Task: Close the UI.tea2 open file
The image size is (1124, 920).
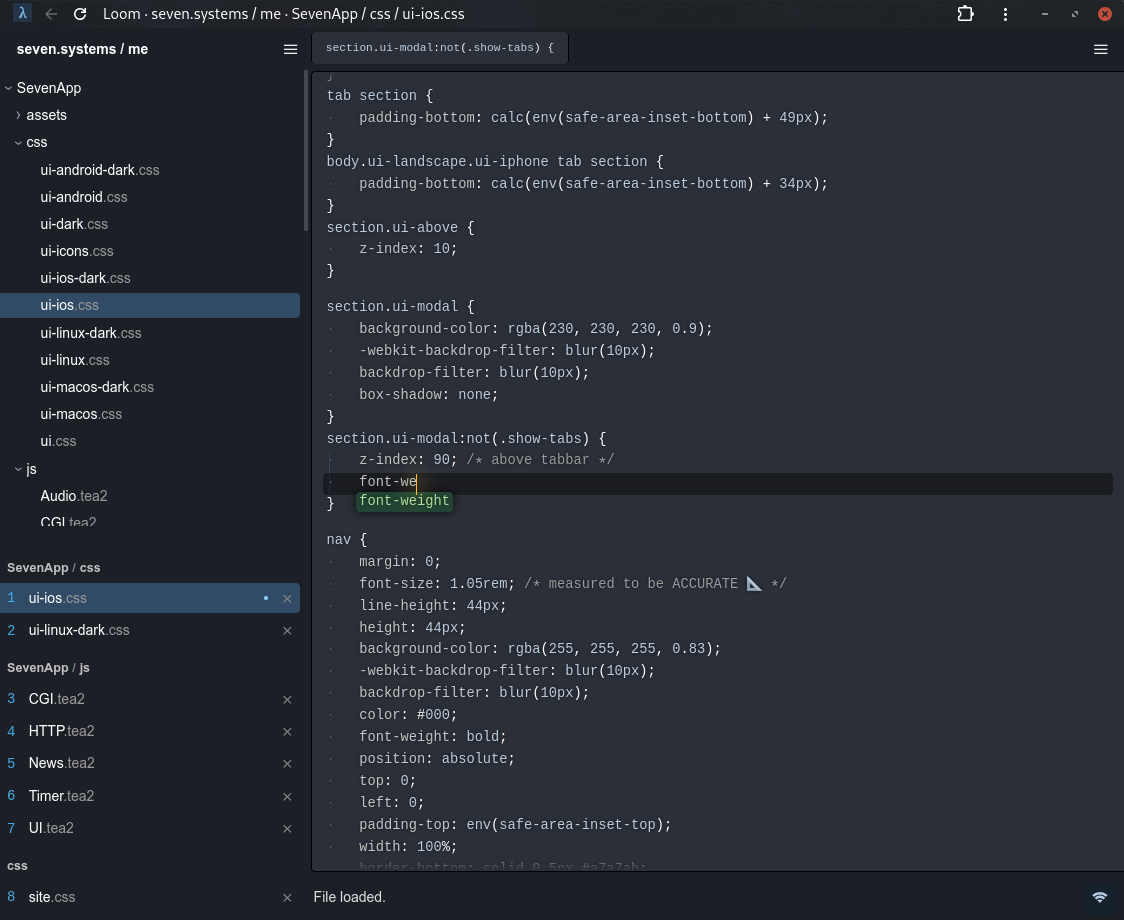Action: [287, 829]
